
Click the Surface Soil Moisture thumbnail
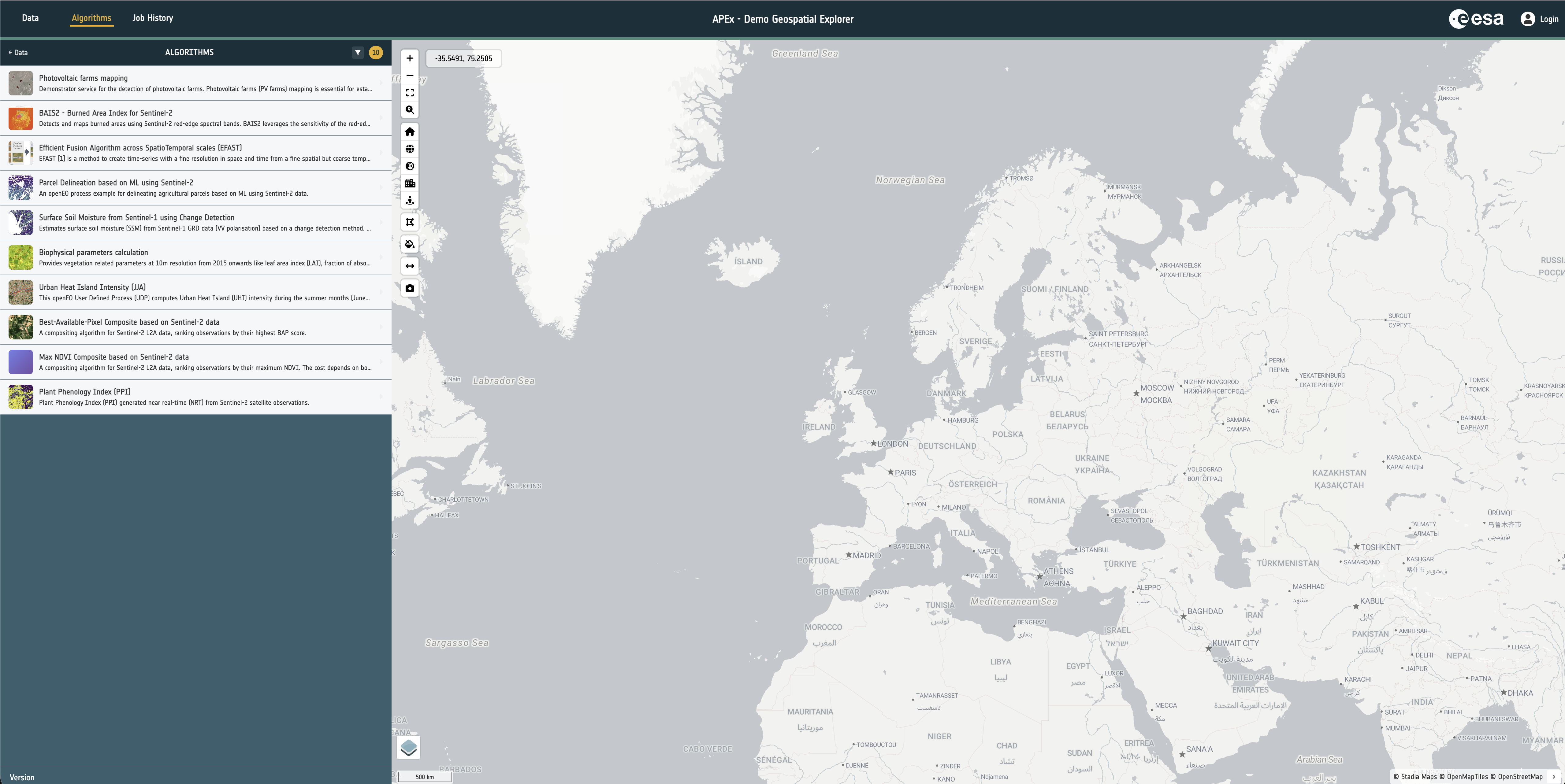(21, 223)
